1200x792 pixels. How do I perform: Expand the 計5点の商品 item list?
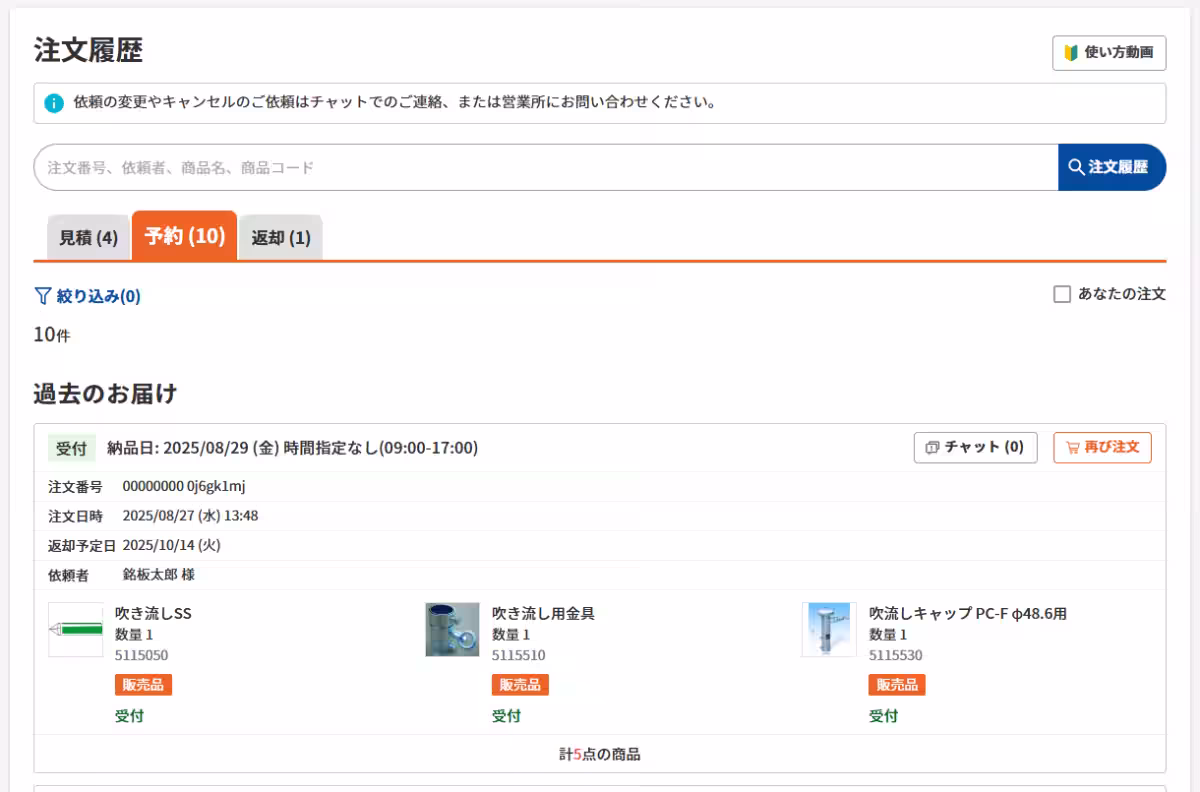pos(599,754)
